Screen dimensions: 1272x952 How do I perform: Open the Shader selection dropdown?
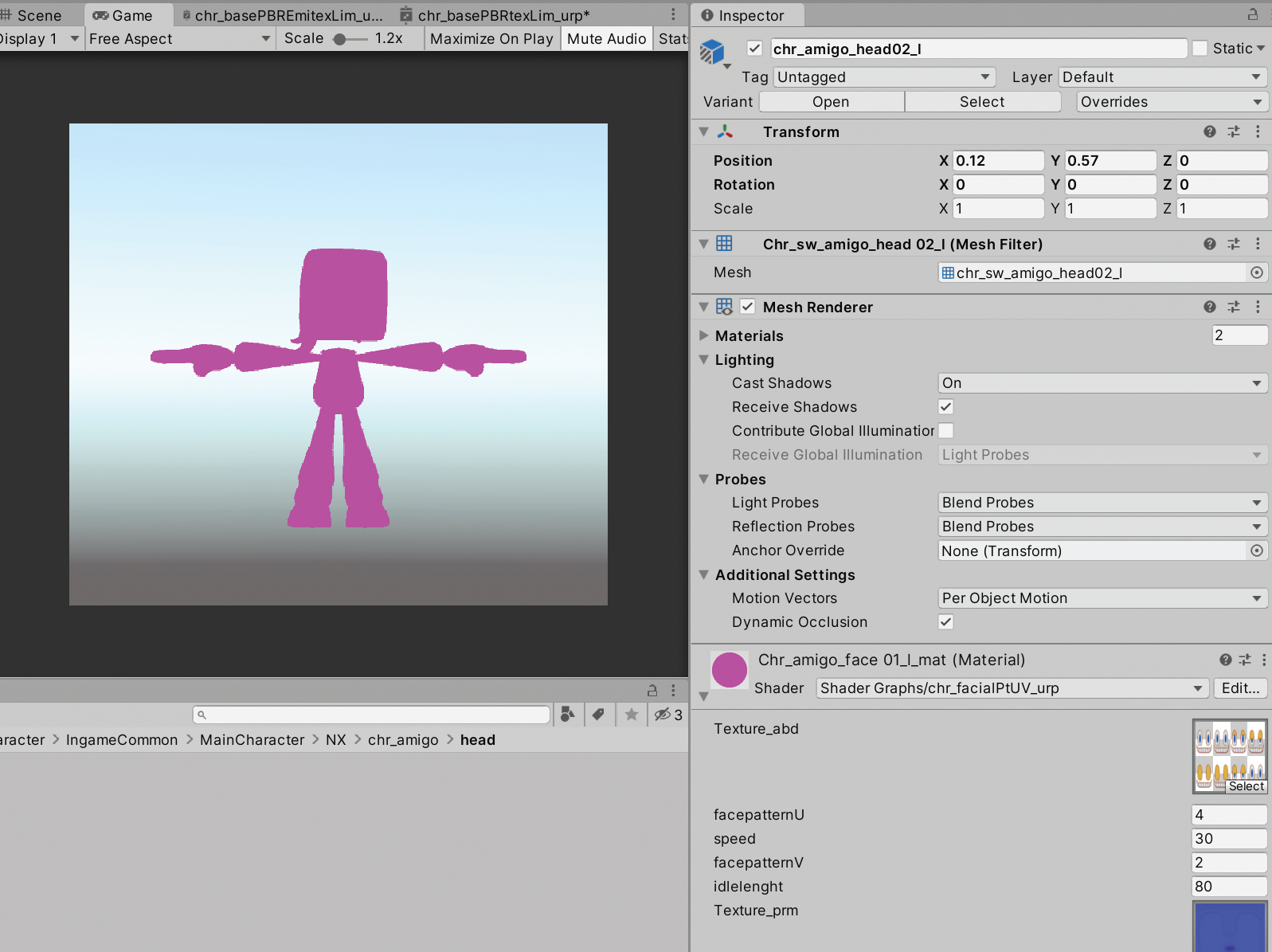click(x=1010, y=688)
